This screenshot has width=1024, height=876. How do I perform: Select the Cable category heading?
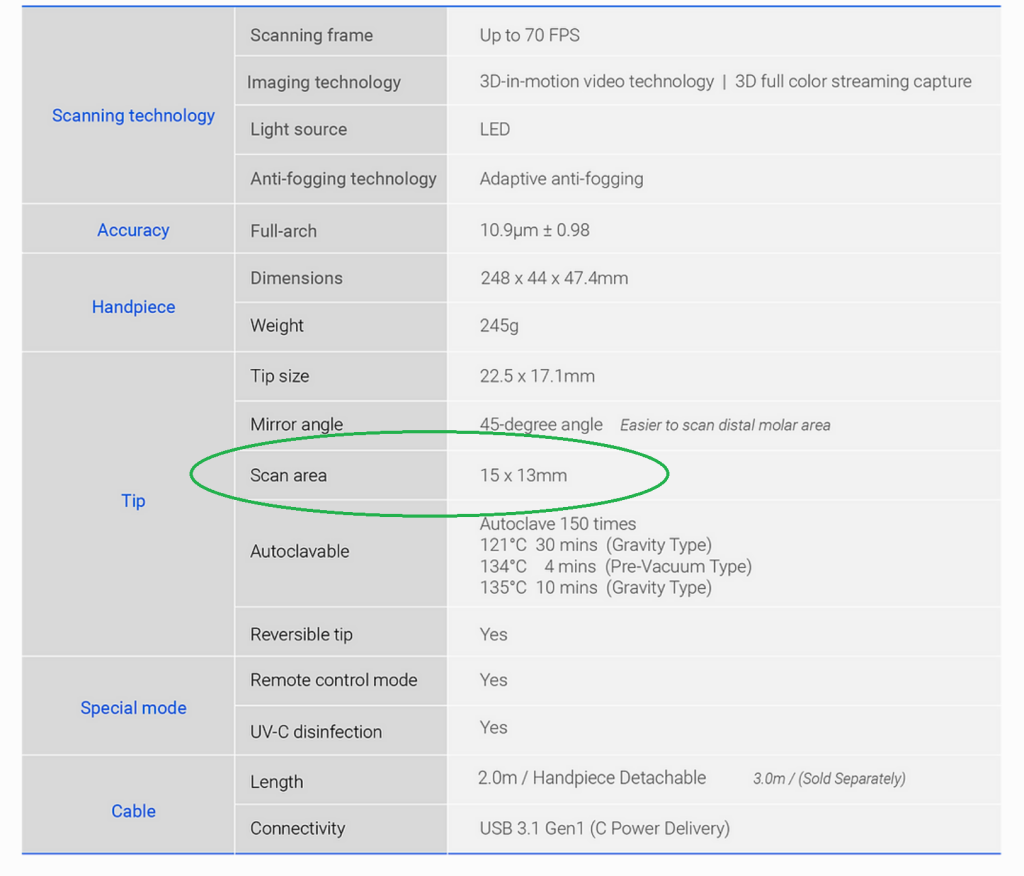pyautogui.click(x=133, y=811)
